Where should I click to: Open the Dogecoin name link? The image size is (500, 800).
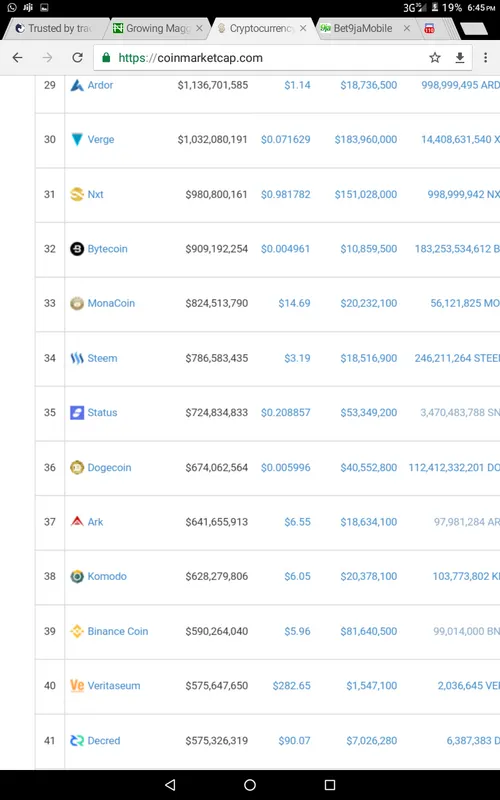click(109, 467)
